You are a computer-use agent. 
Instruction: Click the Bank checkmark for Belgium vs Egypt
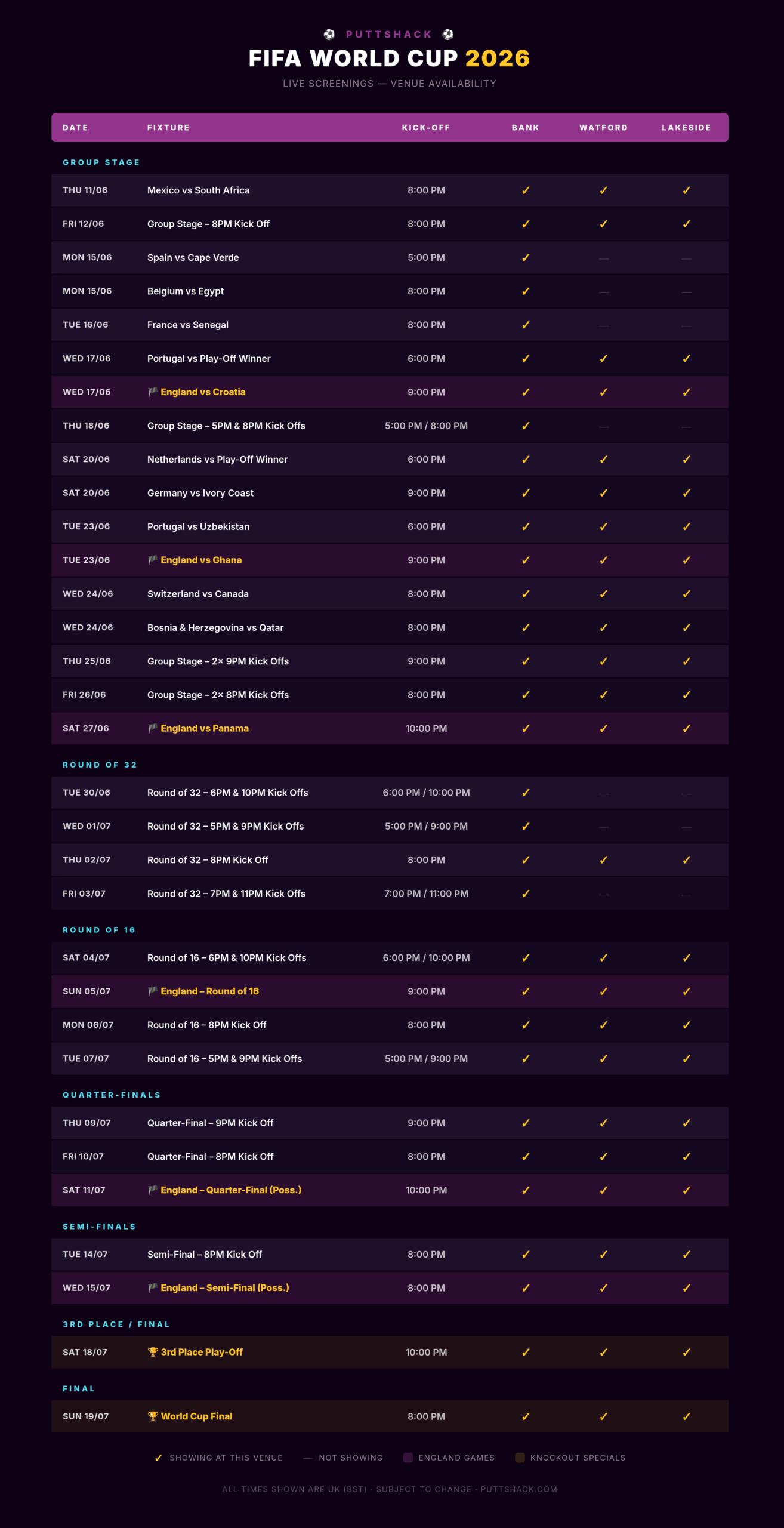pyautogui.click(x=526, y=291)
